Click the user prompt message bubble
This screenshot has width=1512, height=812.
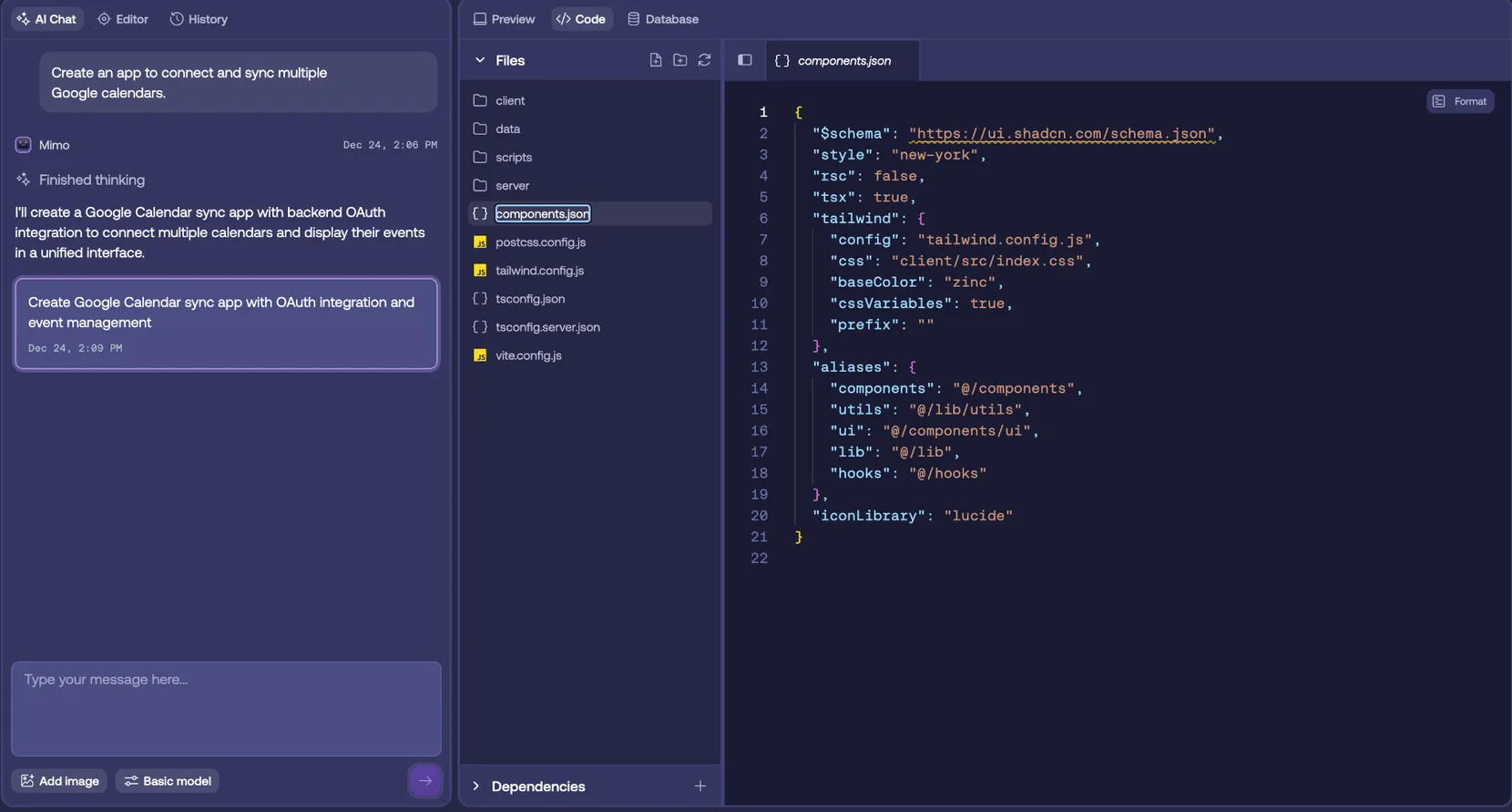[238, 82]
